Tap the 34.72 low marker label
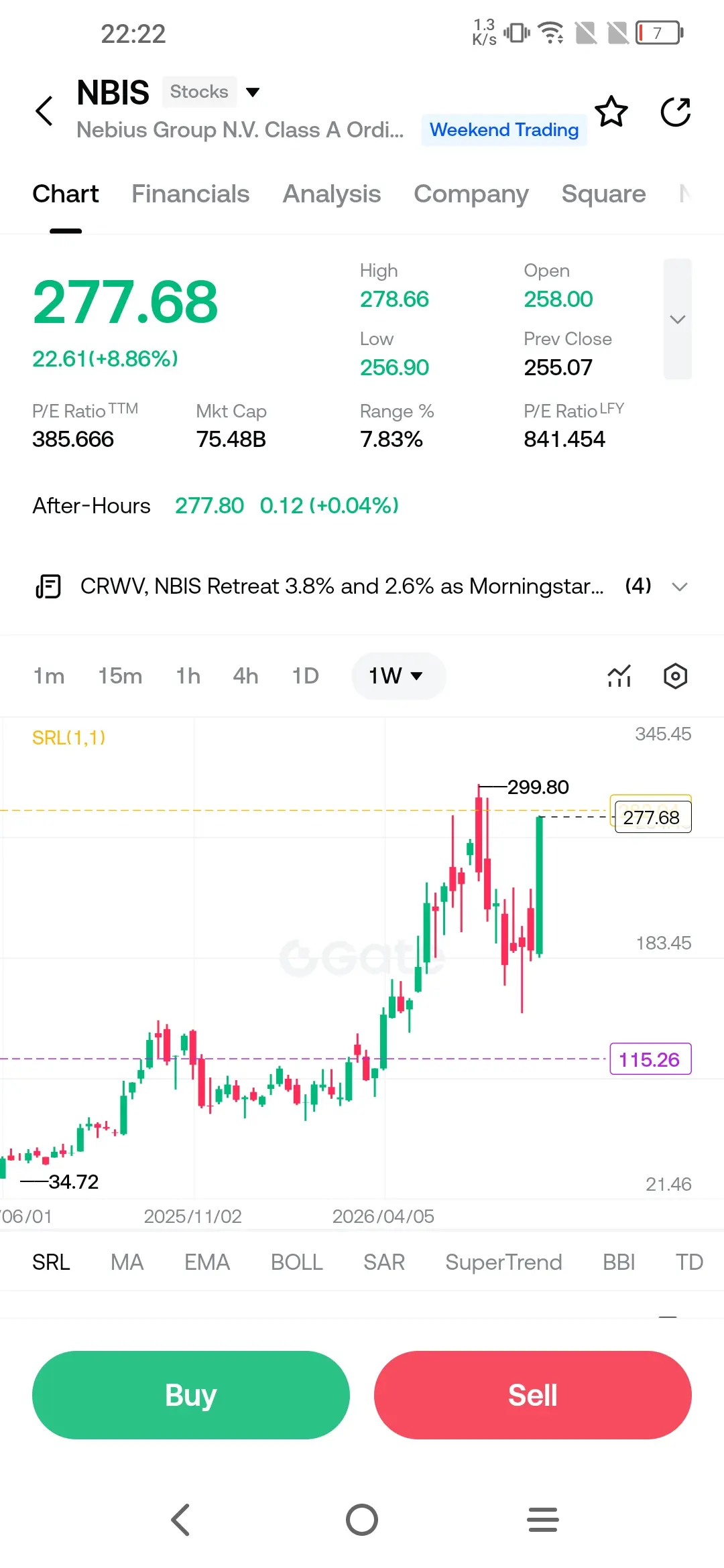The height and width of the screenshot is (1568, 724). pyautogui.click(x=73, y=1181)
